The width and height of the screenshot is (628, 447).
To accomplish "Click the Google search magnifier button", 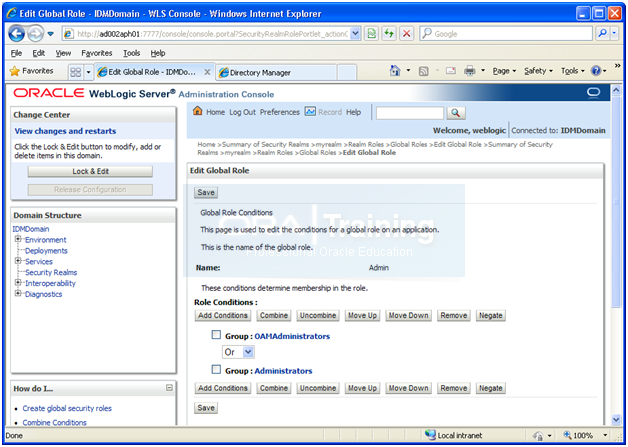I will pyautogui.click(x=602, y=34).
